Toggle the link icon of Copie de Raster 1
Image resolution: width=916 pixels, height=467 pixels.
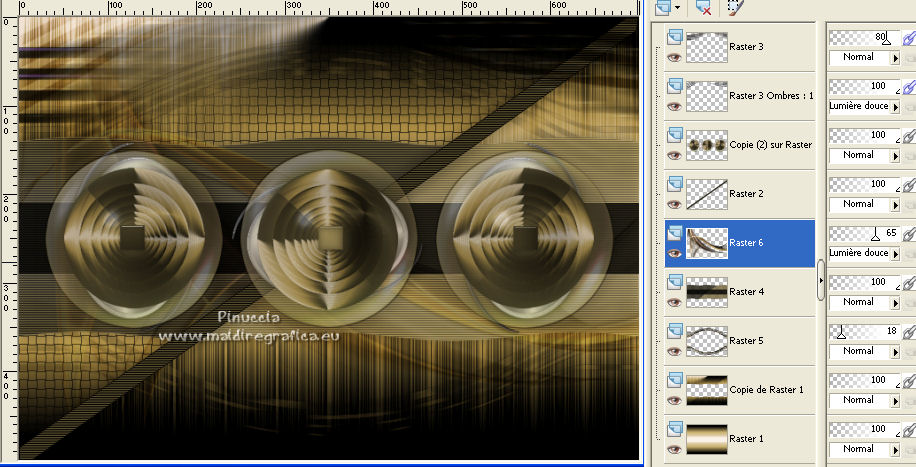909,382
